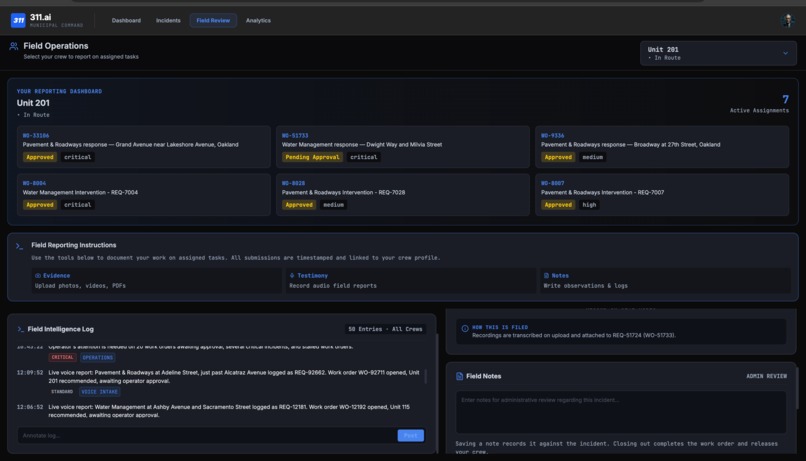This screenshot has width=806, height=461.
Task: Click the chevron arrow in the Unit 201 selector
Action: point(785,53)
